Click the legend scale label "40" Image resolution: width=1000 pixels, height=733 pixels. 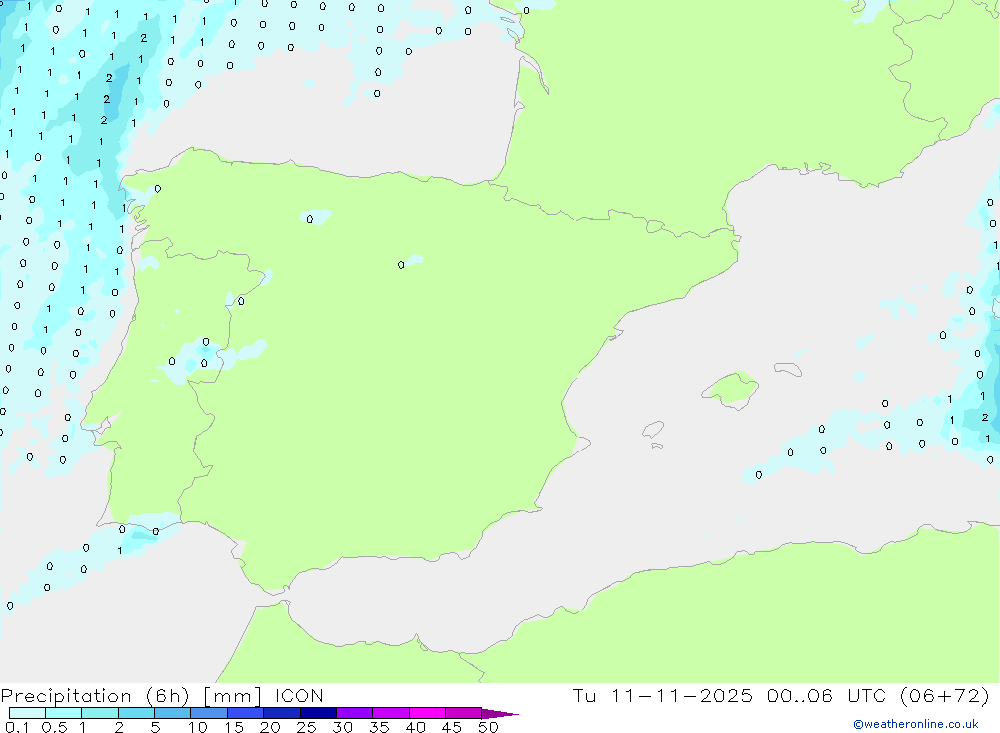coord(415,727)
